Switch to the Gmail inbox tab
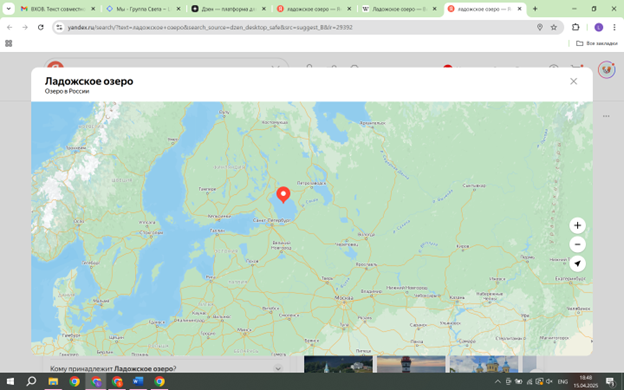This screenshot has width=624, height=390. 57,9
